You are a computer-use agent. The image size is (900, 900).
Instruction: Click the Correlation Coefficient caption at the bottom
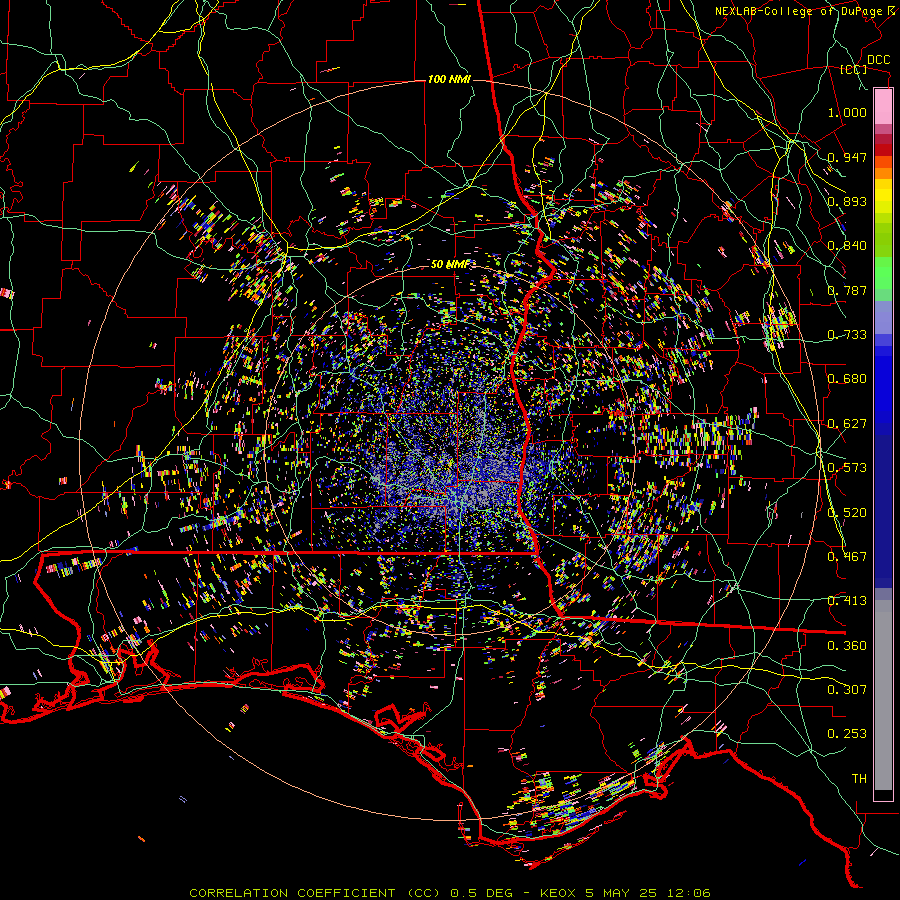pyautogui.click(x=450, y=893)
